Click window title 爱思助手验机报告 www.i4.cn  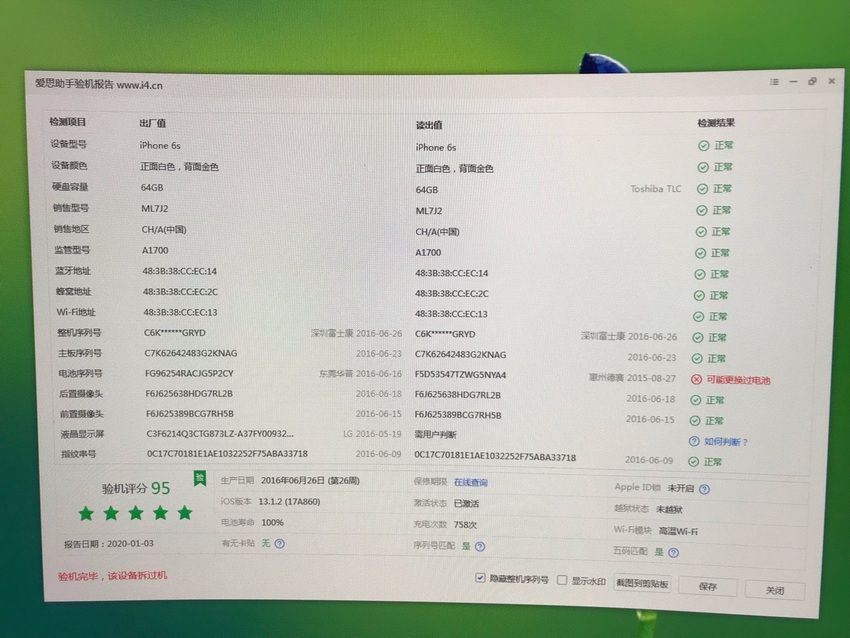click(99, 85)
